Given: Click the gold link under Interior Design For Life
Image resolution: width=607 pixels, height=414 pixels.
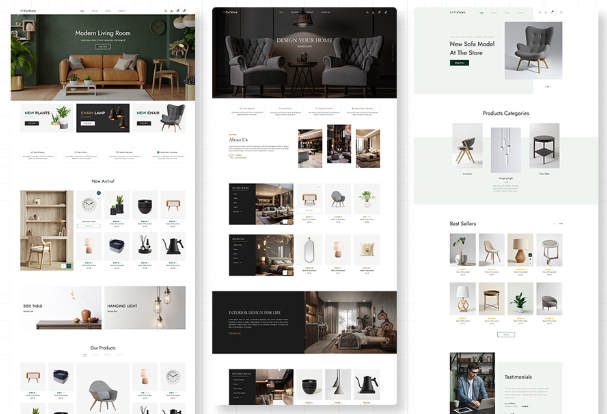Looking at the screenshot, I should click(x=234, y=333).
